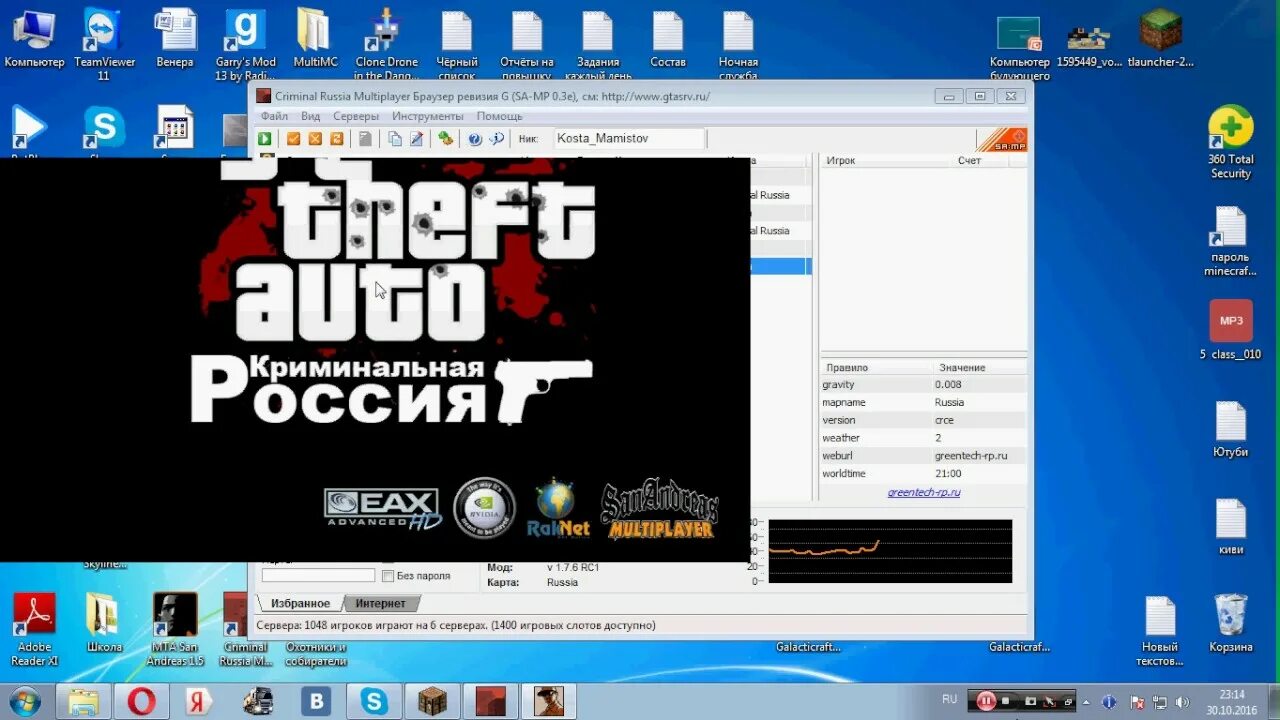Viewport: 1280px width, 720px height.
Task: Open the truck game taskbar icon
Action: tap(258, 701)
